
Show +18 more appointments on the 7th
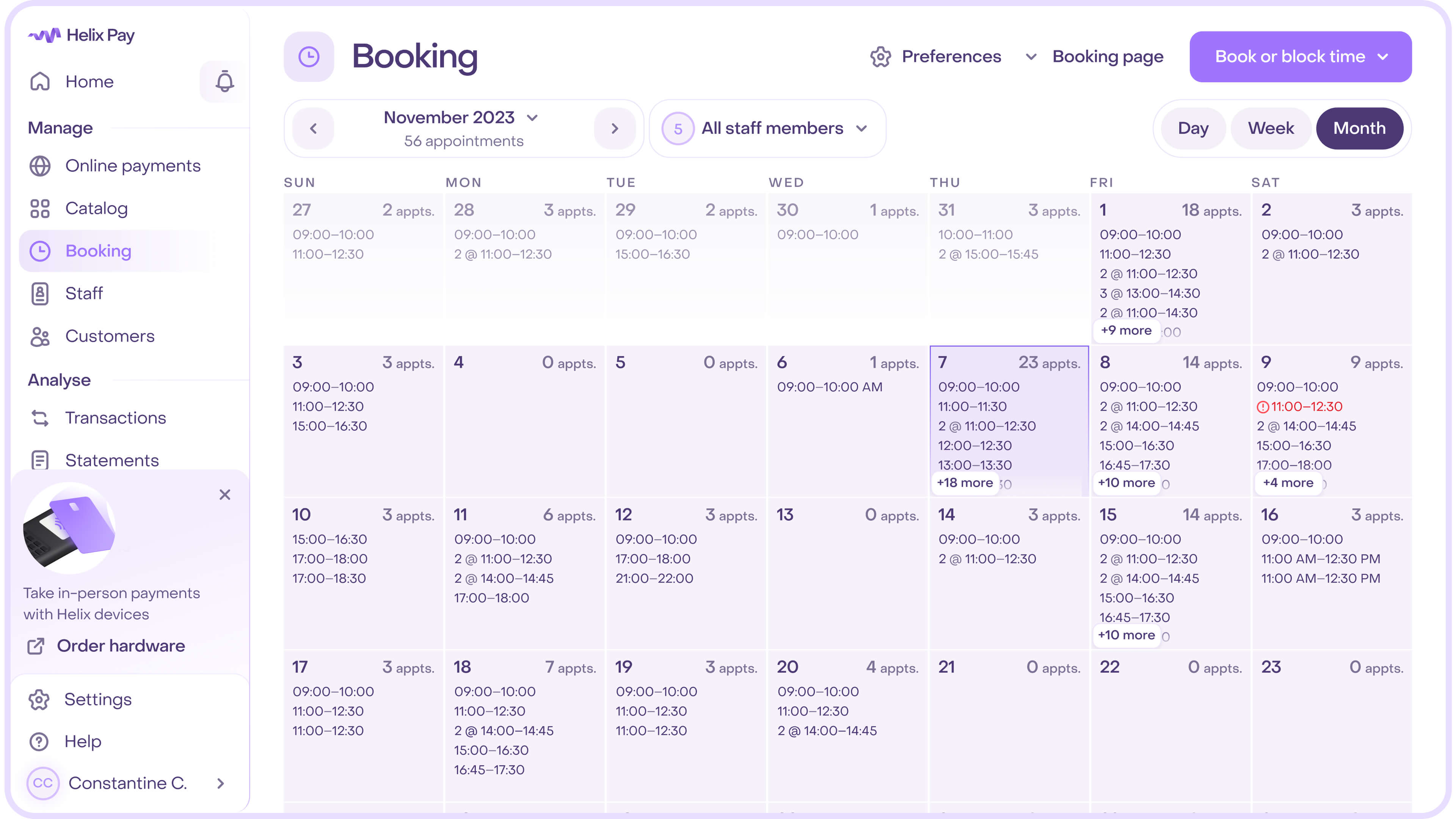965,483
